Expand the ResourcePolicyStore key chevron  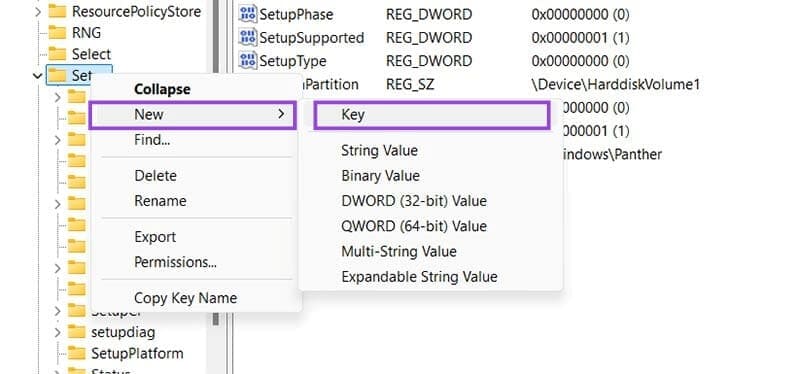[38, 11]
